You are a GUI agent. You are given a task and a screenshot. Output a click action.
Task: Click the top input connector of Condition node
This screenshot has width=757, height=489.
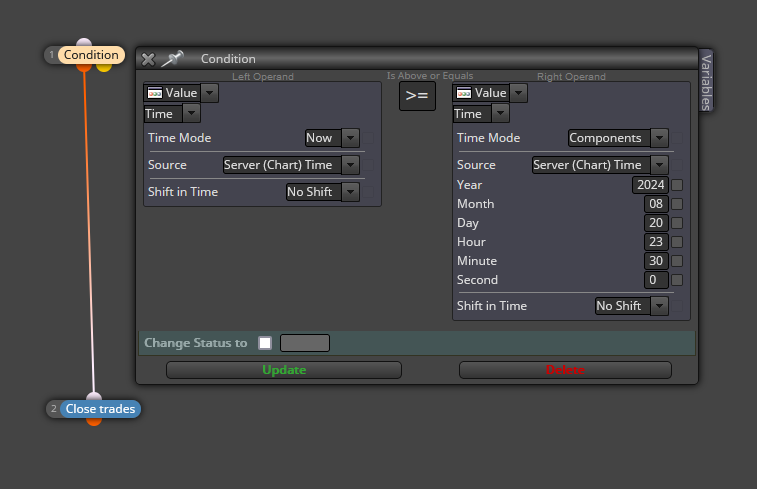click(84, 42)
